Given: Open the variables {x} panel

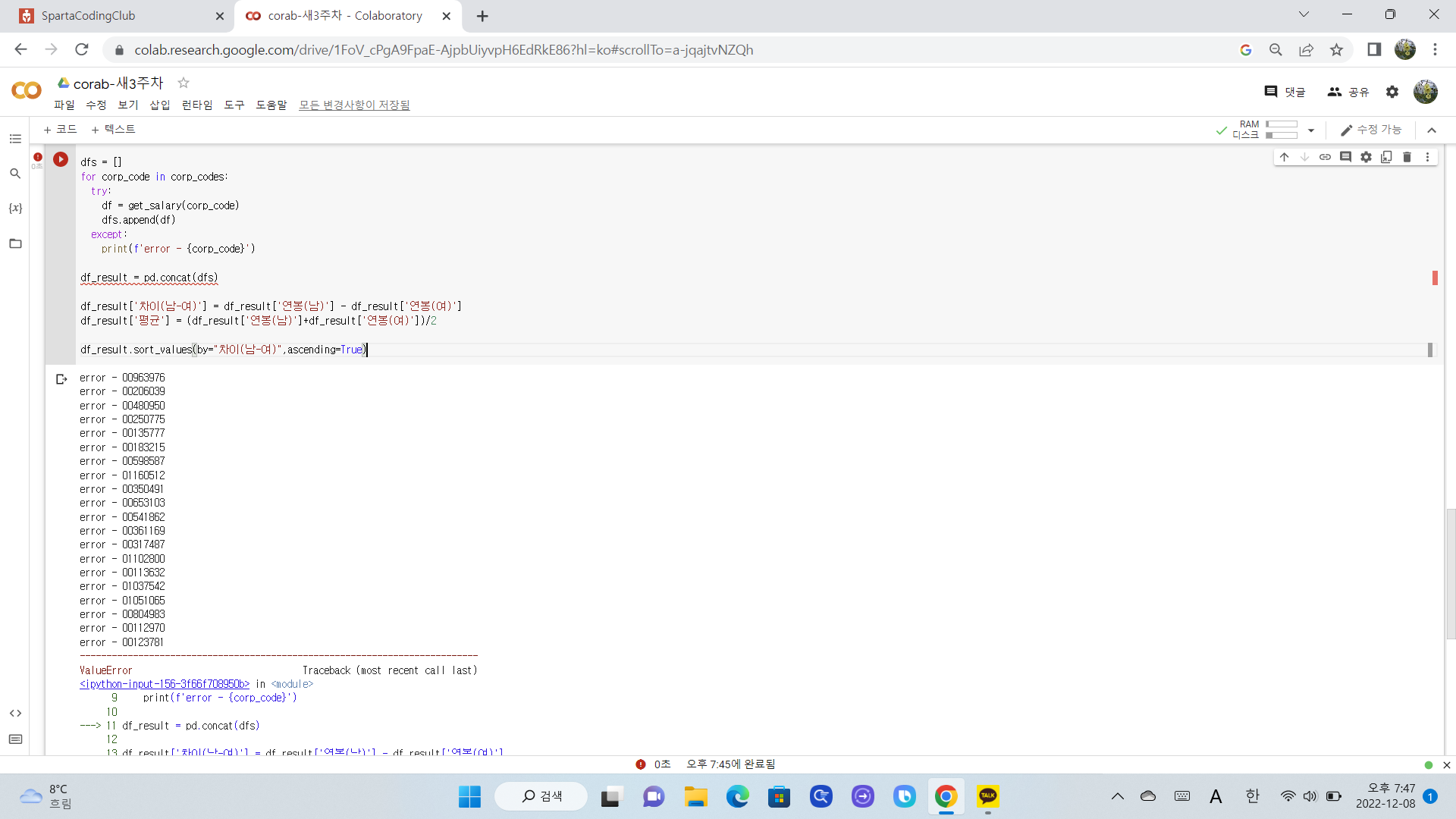Looking at the screenshot, I should (x=15, y=208).
